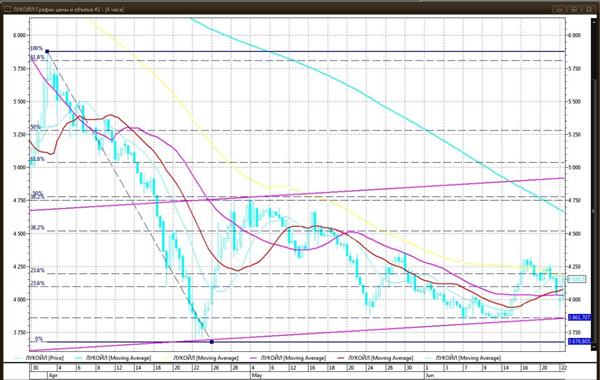
Task: Click the 38.2% label near 4 500
Action: tap(38, 228)
